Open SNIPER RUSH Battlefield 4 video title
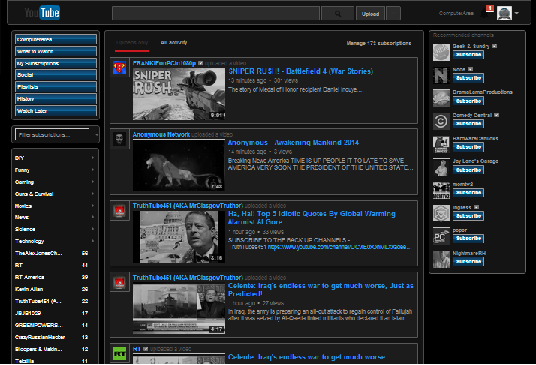Image resolution: width=536 pixels, height=365 pixels. (x=300, y=71)
